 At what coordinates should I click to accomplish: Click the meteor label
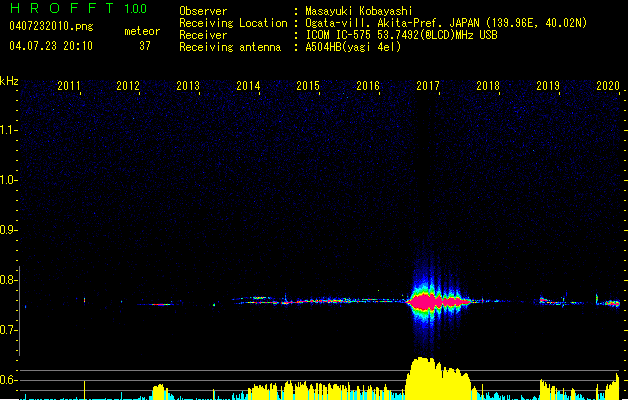[x=142, y=31]
